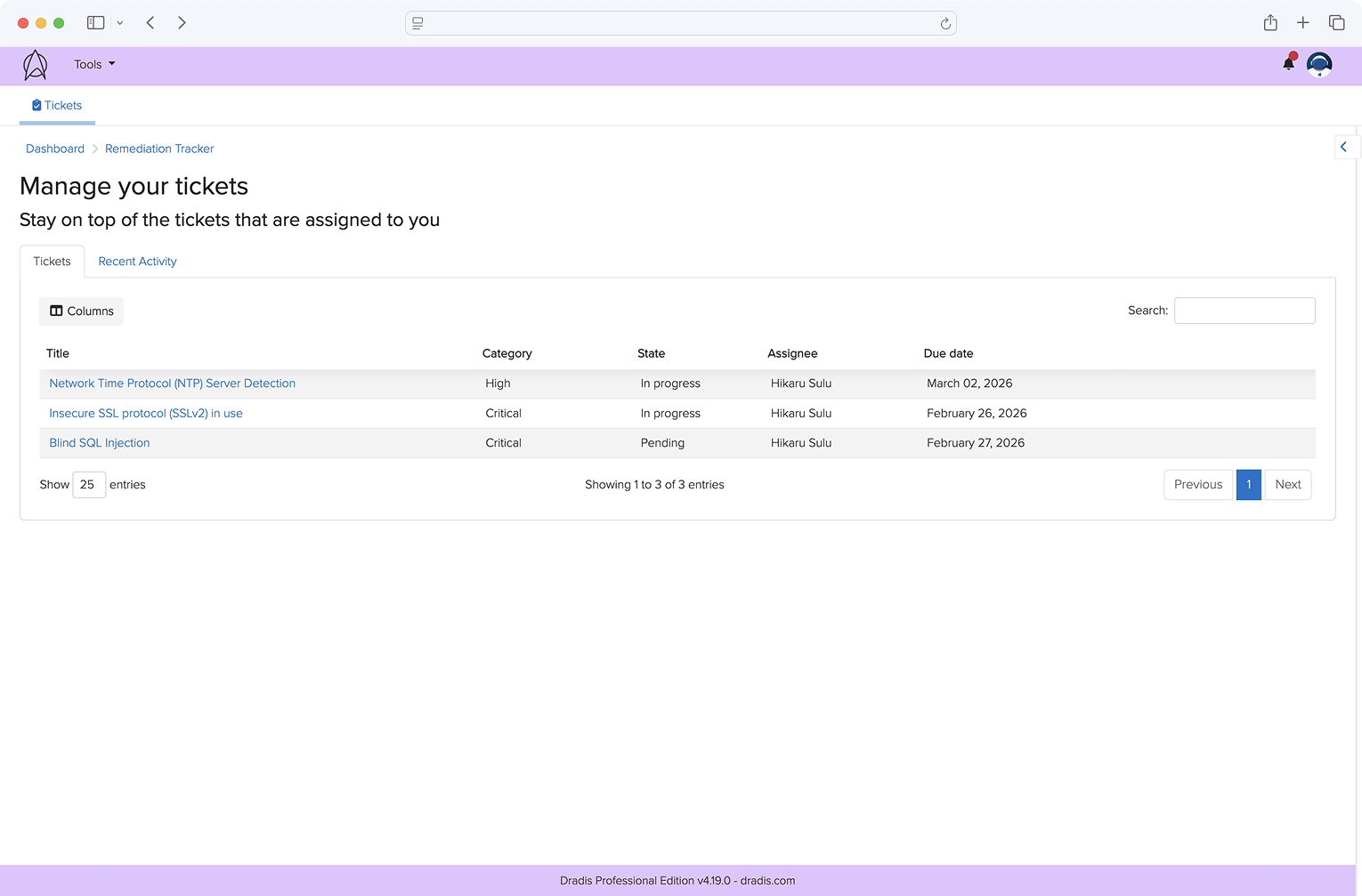Click inside the Search field

1244,310
